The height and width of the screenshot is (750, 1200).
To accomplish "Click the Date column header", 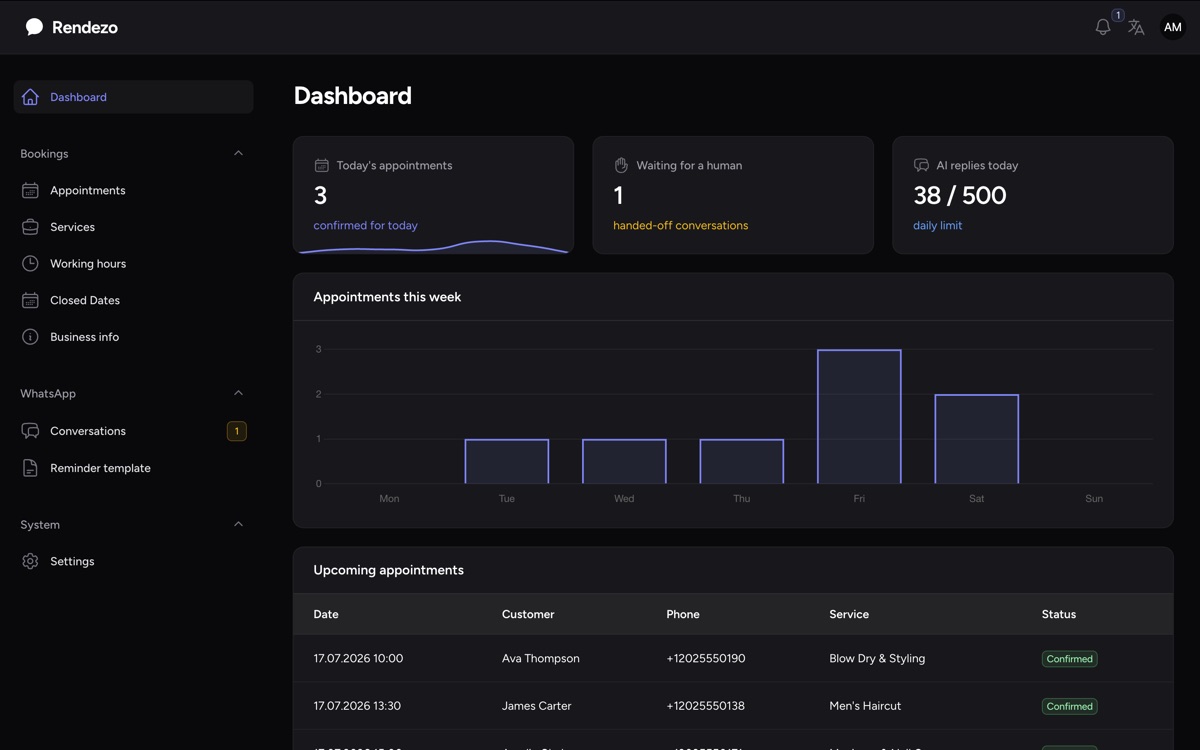I will (x=326, y=614).
